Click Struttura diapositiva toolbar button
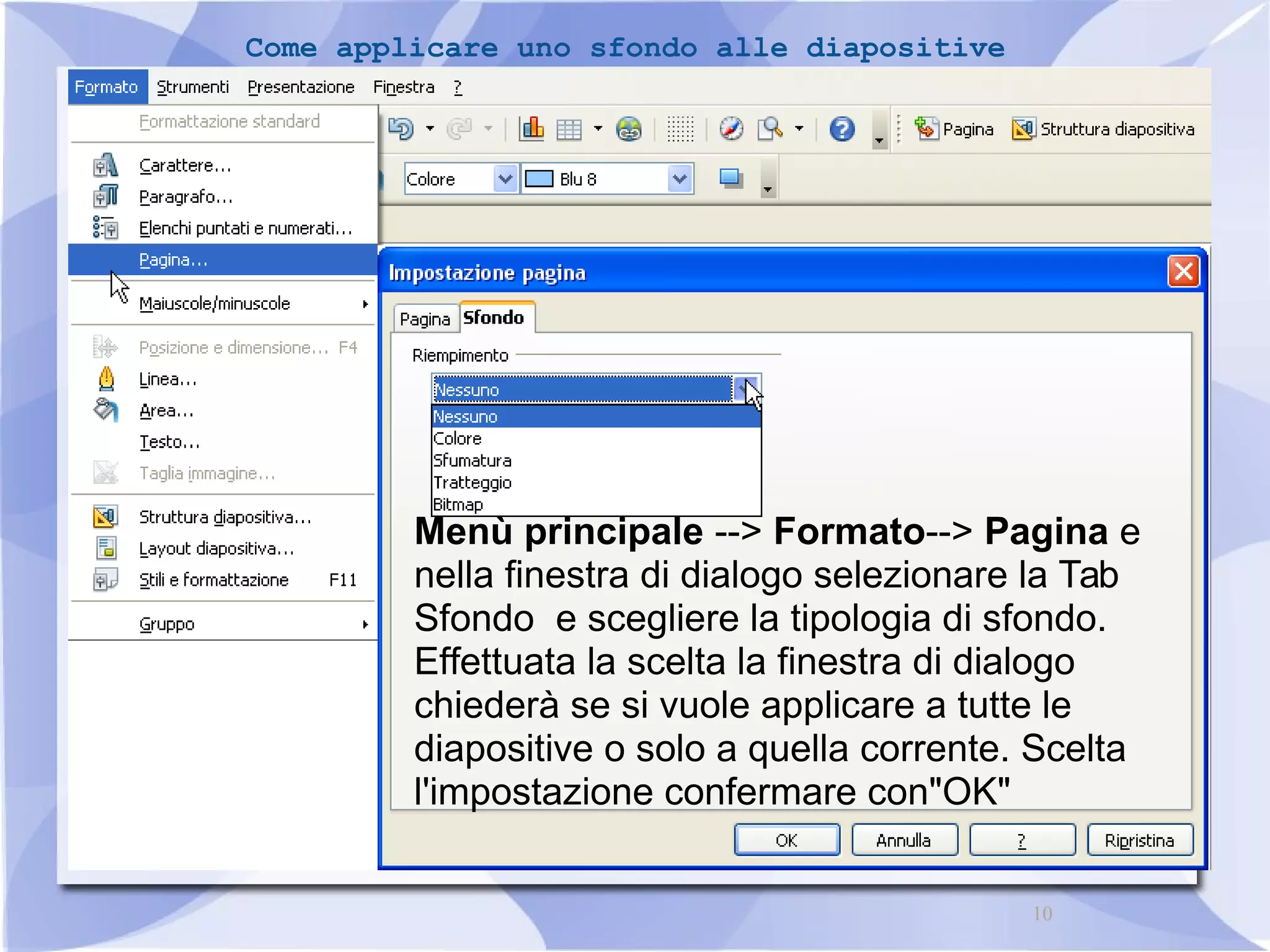 tap(1103, 129)
